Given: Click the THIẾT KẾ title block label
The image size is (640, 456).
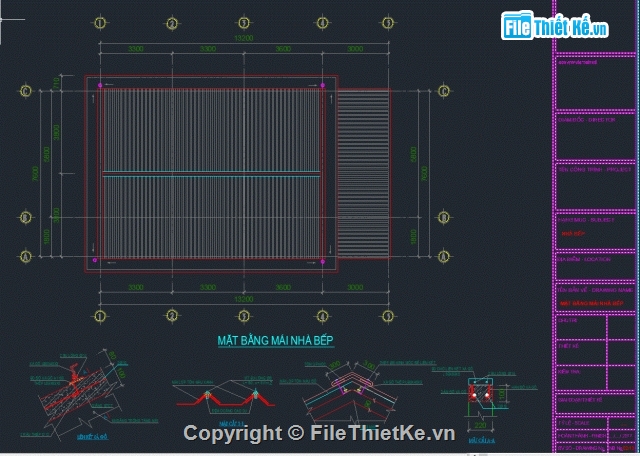Looking at the screenshot, I should (x=568, y=347).
